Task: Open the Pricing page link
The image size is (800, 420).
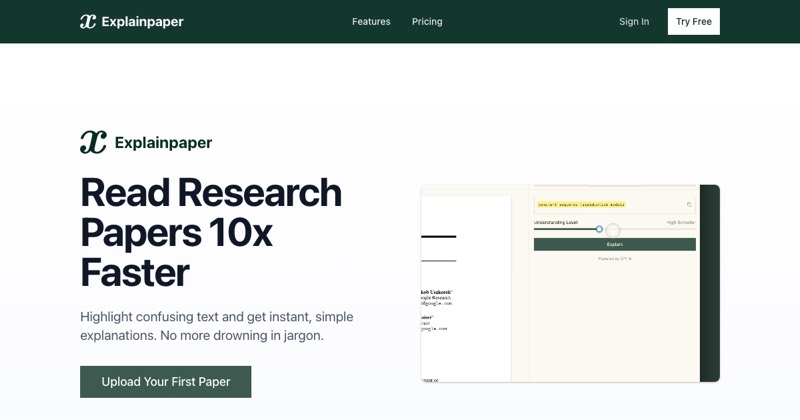Action: [427, 21]
